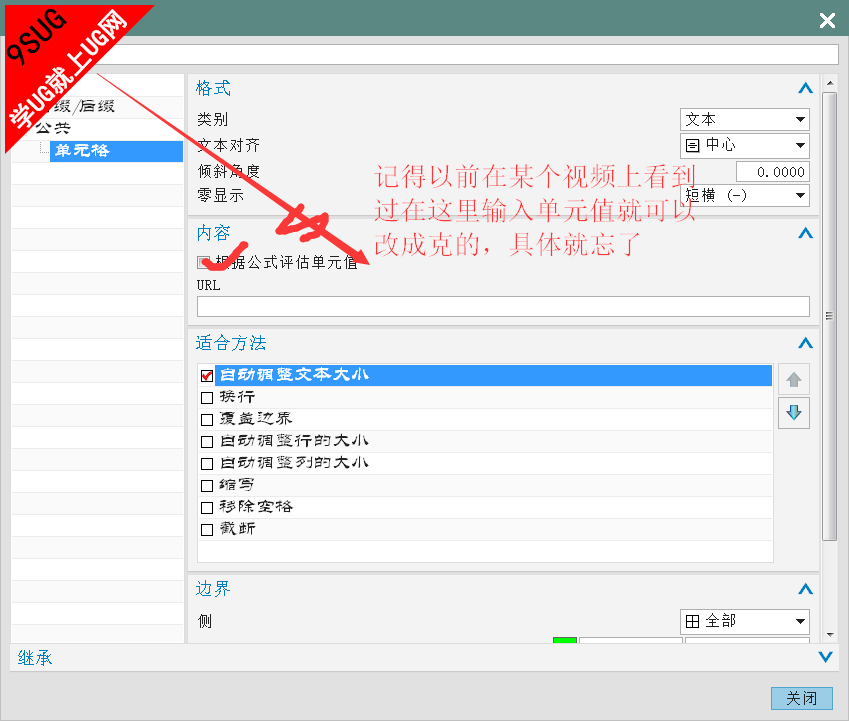Viewport: 849px width, 721px height.
Task: Click the 倾斜角度 value field
Action: click(773, 172)
